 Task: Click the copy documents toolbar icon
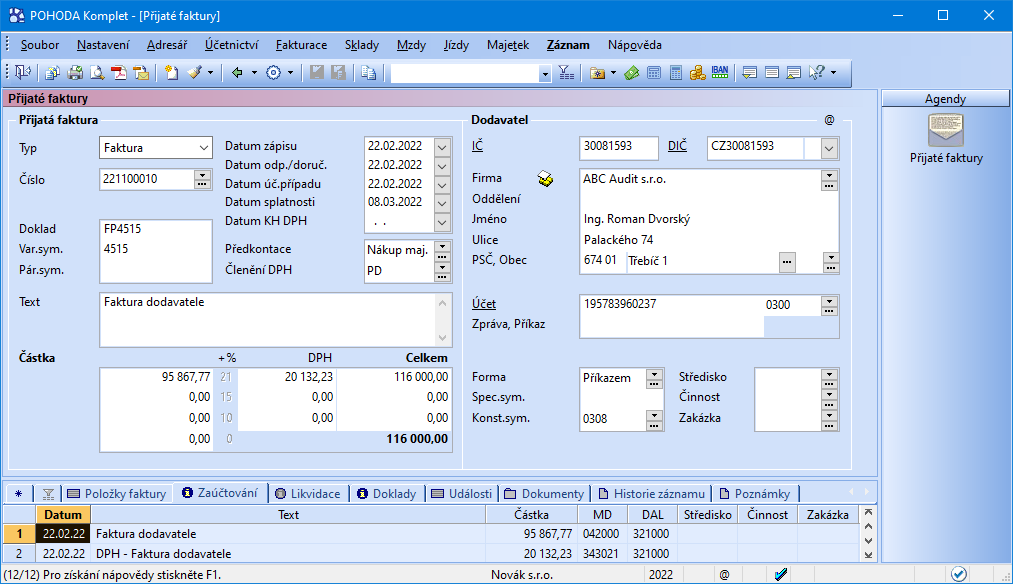tap(52, 73)
